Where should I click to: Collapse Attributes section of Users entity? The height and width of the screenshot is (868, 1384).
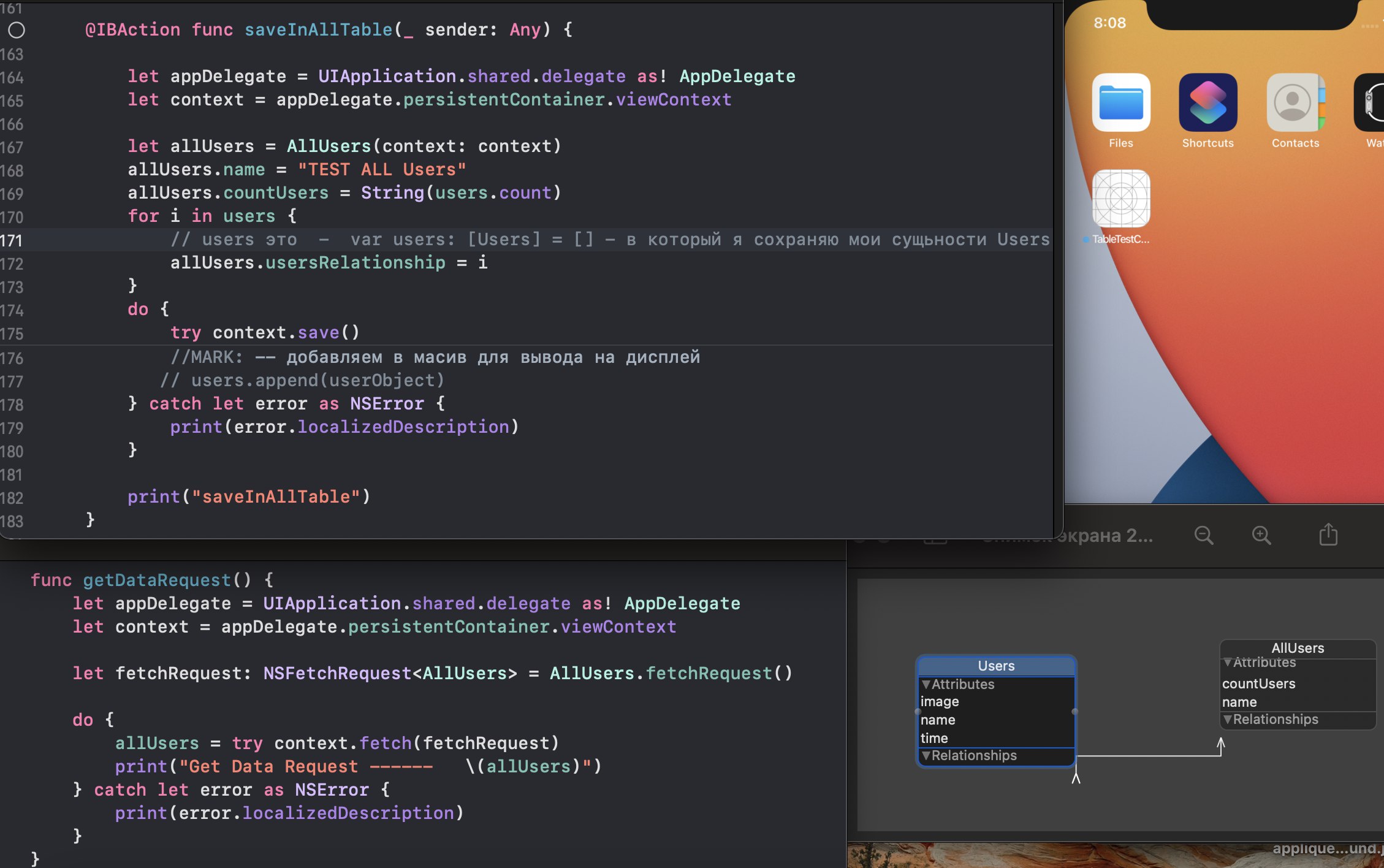926,684
